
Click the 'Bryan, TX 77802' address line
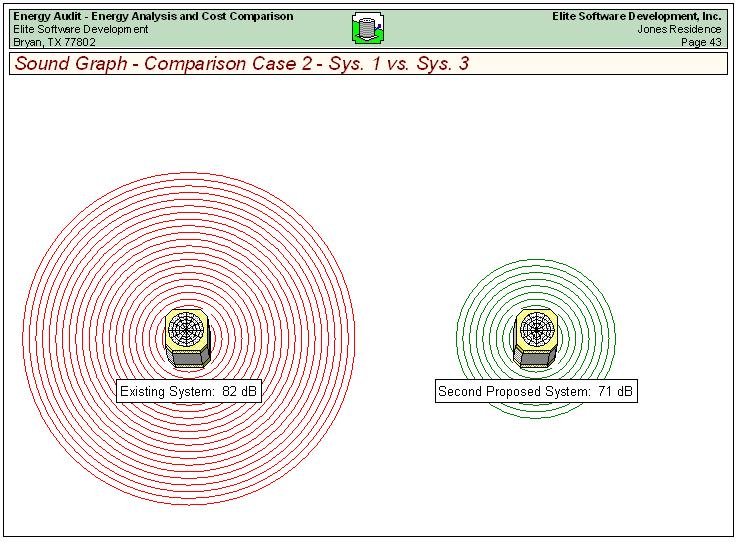coord(54,43)
